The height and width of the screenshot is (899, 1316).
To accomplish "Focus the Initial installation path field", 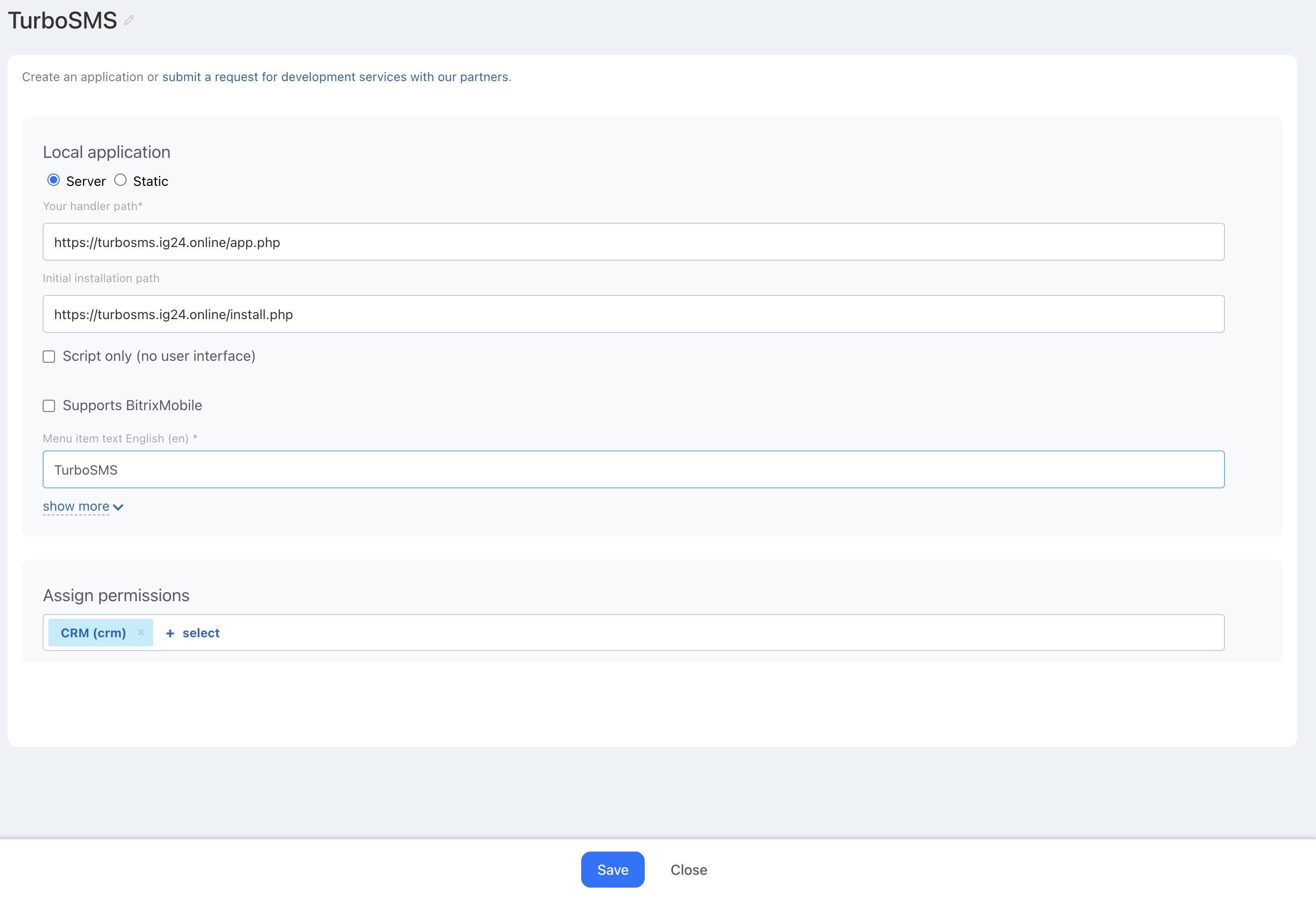I will (x=634, y=314).
